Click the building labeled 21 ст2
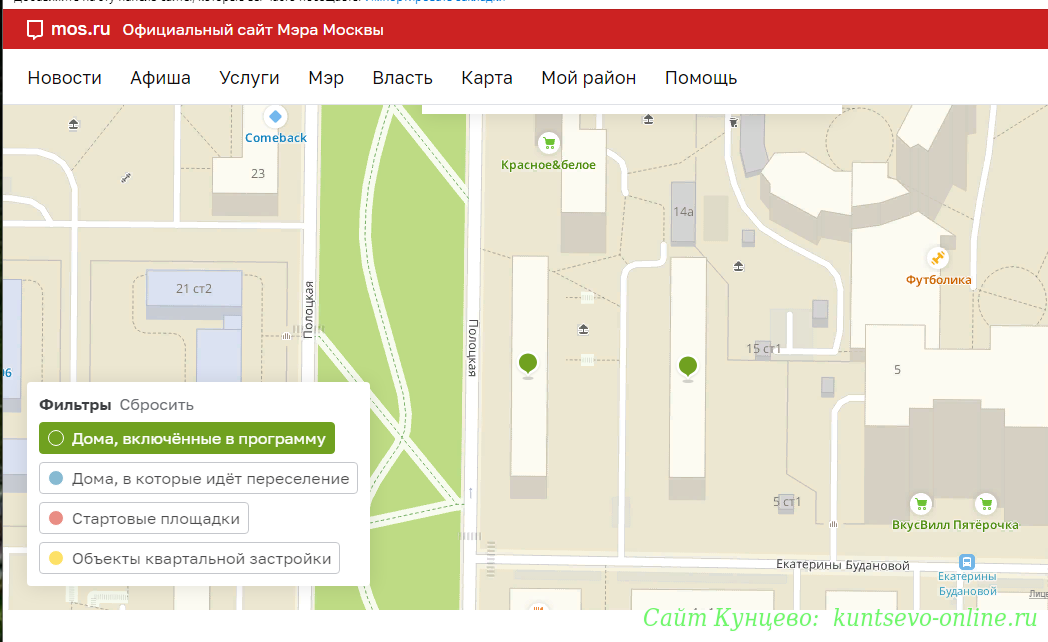The image size is (1048, 642). tap(194, 289)
